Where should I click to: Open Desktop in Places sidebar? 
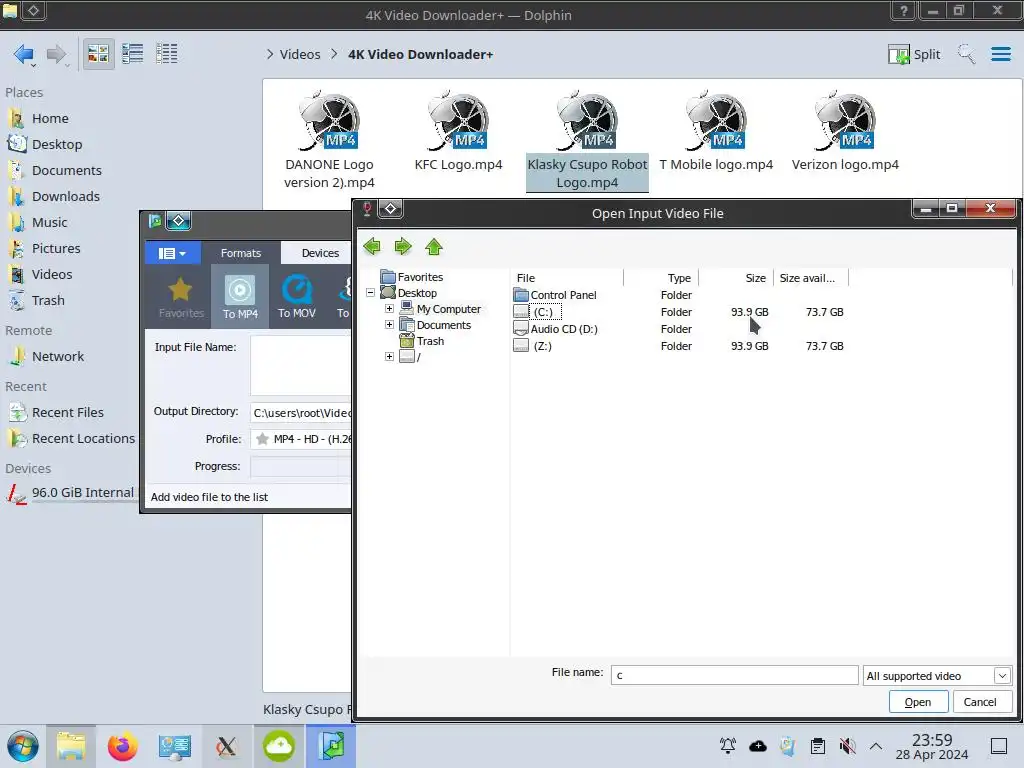(57, 144)
